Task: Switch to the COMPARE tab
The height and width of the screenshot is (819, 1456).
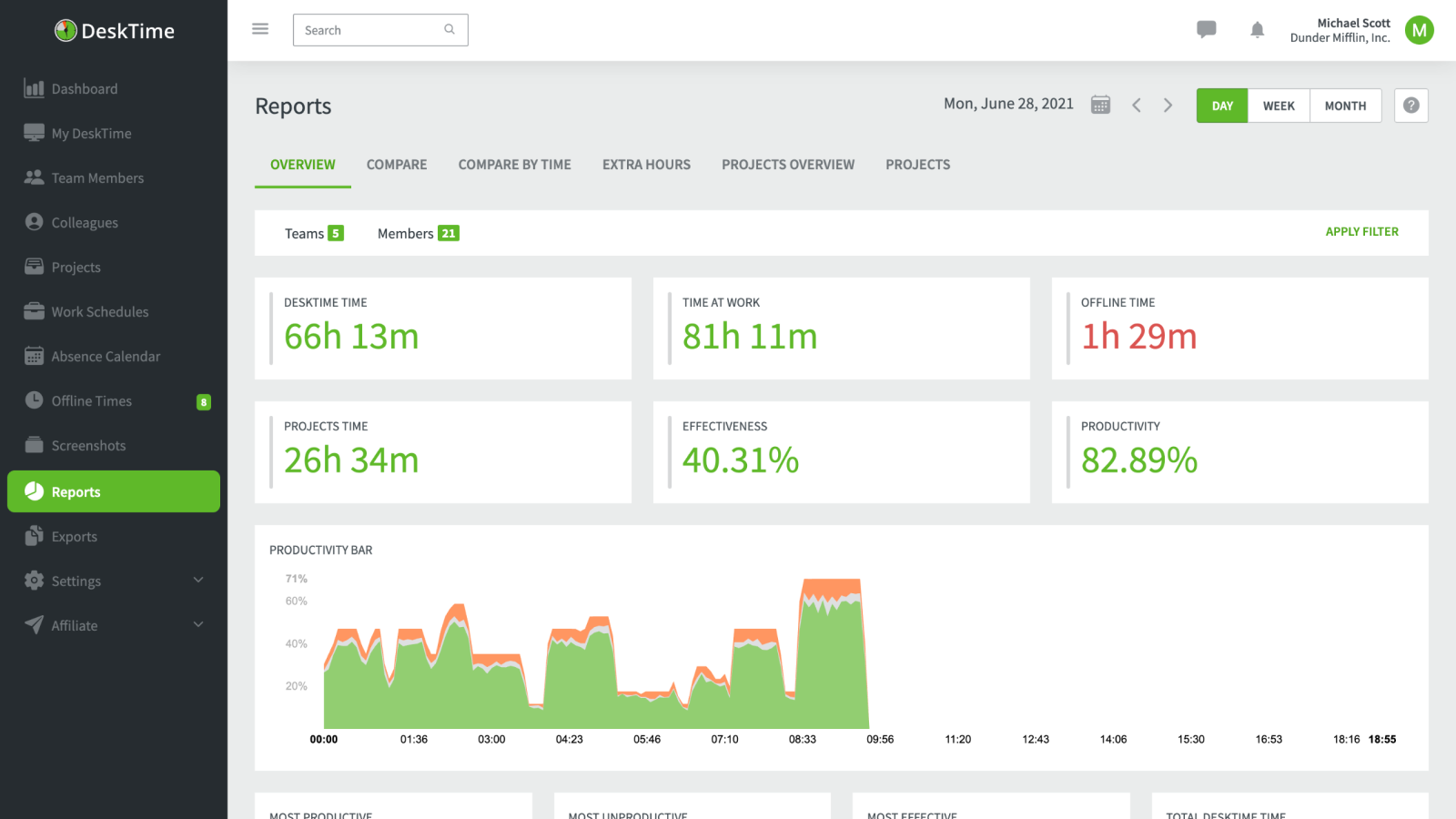Action: pos(397,165)
